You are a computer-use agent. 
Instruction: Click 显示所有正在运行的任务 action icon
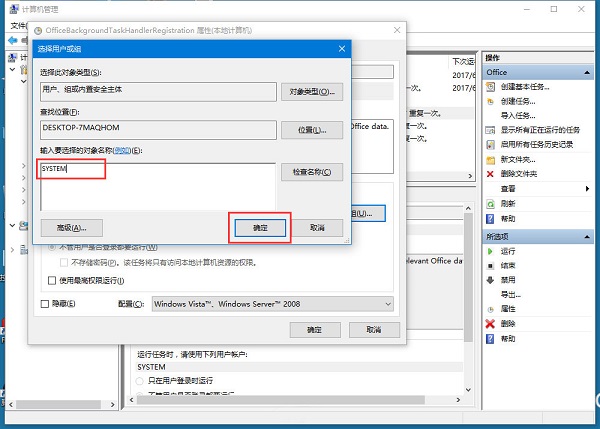[490, 129]
